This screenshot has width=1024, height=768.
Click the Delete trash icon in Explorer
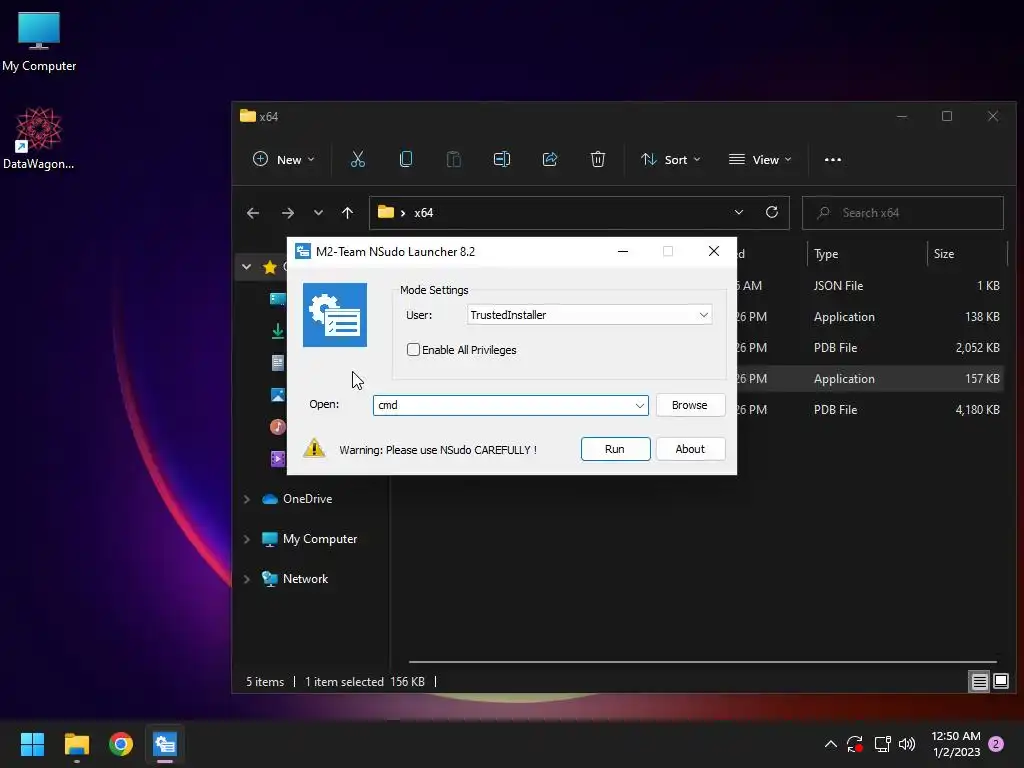pyautogui.click(x=598, y=159)
